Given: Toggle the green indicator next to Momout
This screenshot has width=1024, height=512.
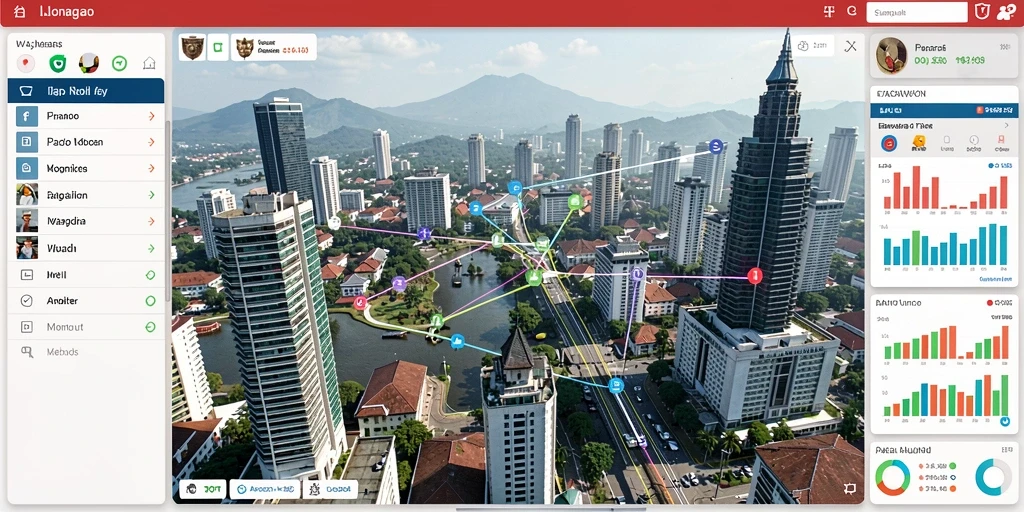Looking at the screenshot, I should point(150,327).
